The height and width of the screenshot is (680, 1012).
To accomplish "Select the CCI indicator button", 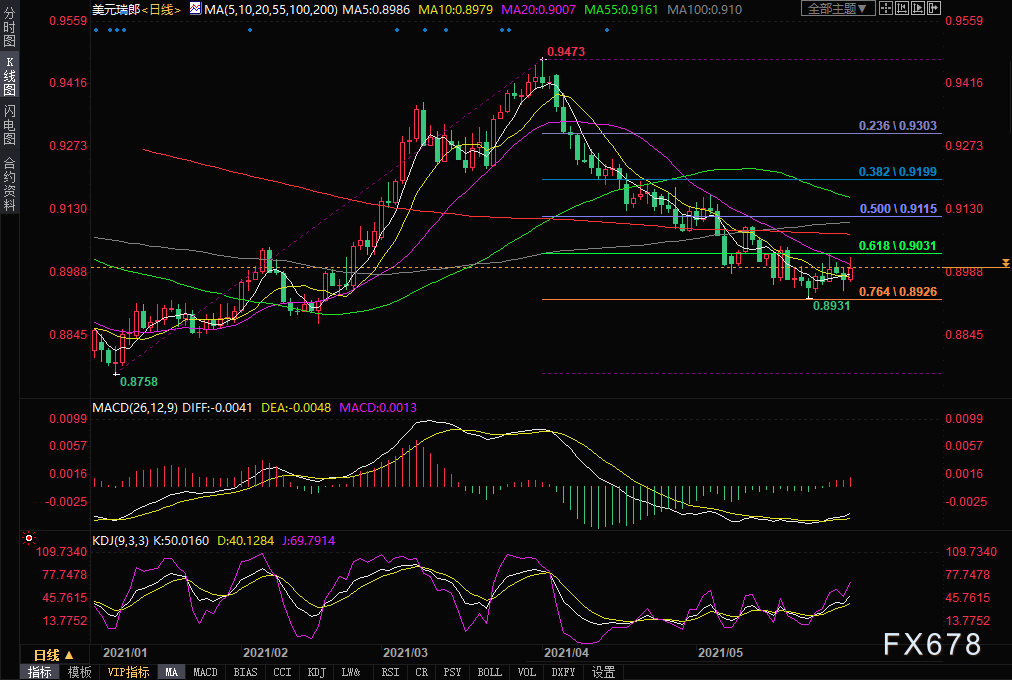I will pos(282,672).
